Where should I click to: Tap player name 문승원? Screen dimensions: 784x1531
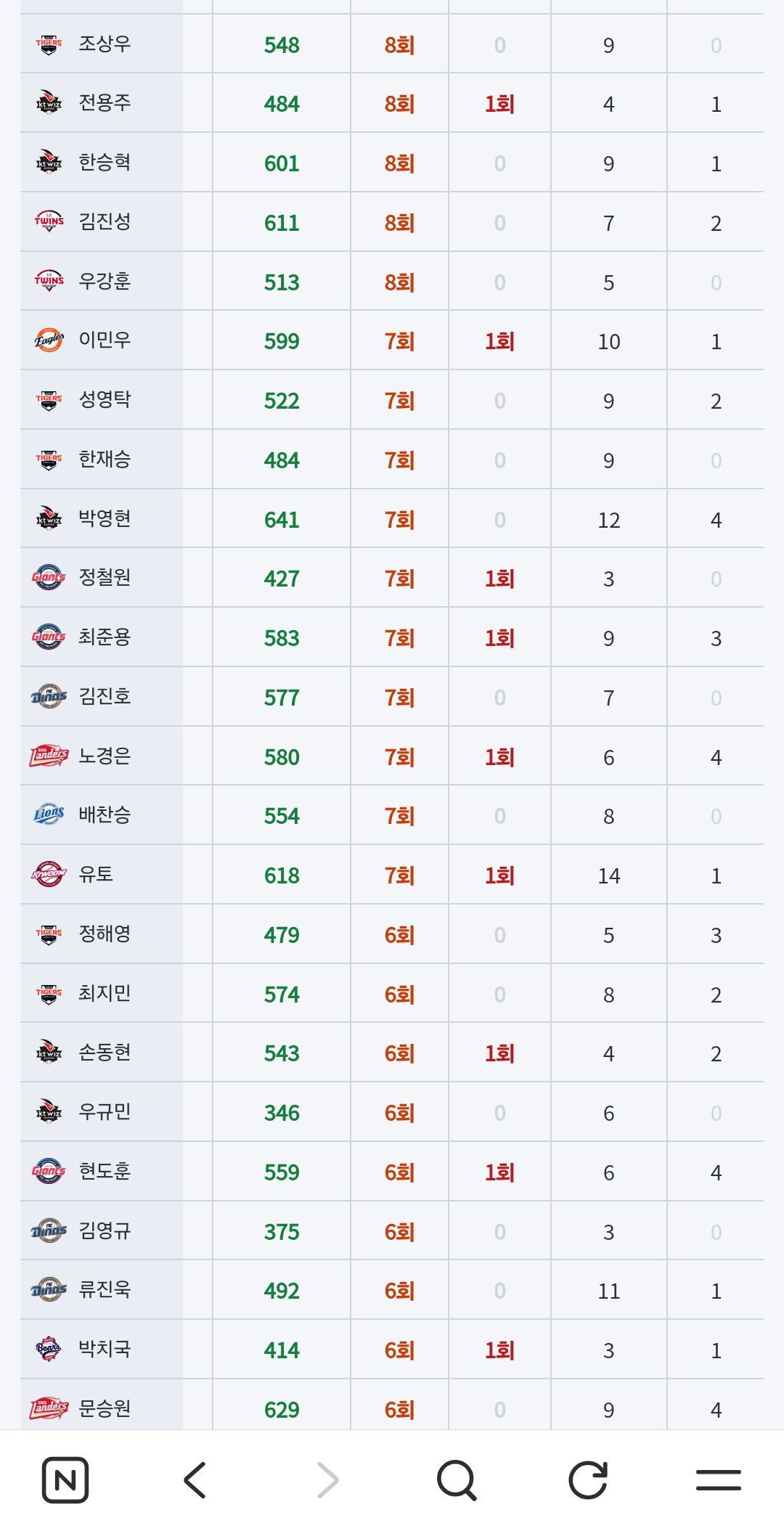(105, 1408)
